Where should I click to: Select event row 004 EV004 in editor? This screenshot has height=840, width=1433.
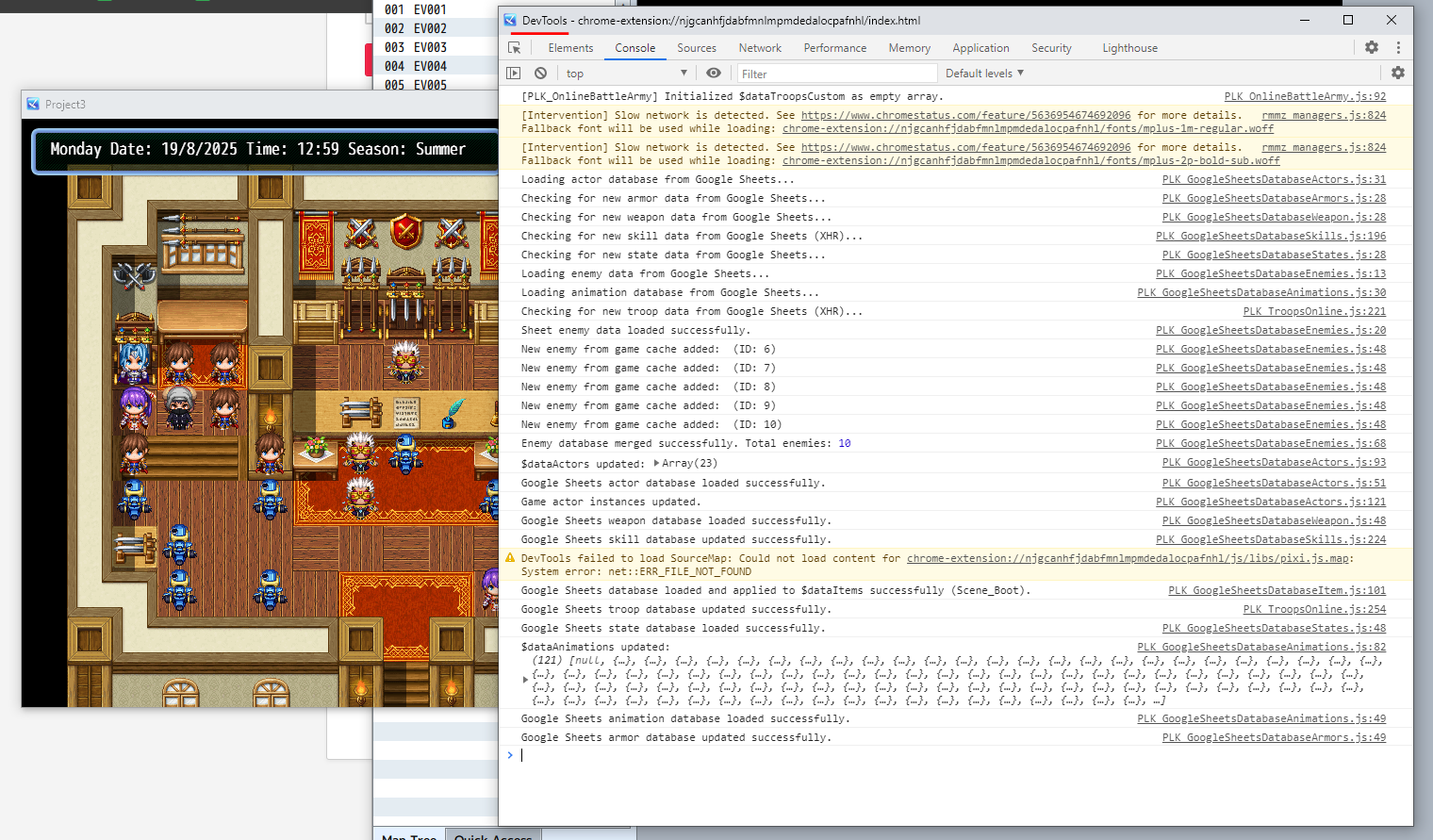click(x=436, y=66)
